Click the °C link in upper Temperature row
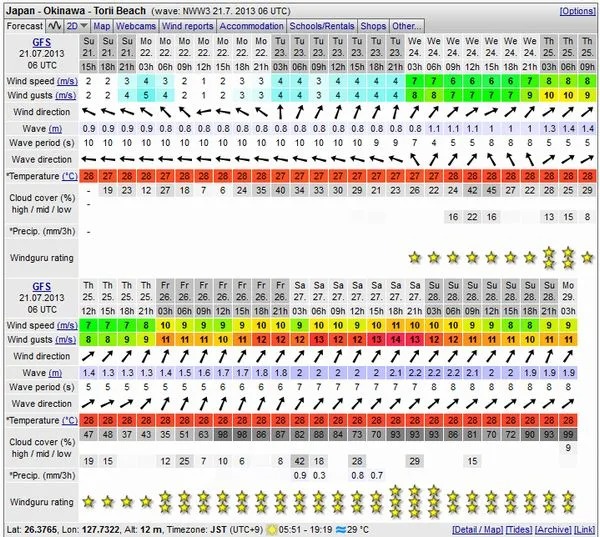Image resolution: width=600 pixels, height=537 pixels. (x=70, y=176)
